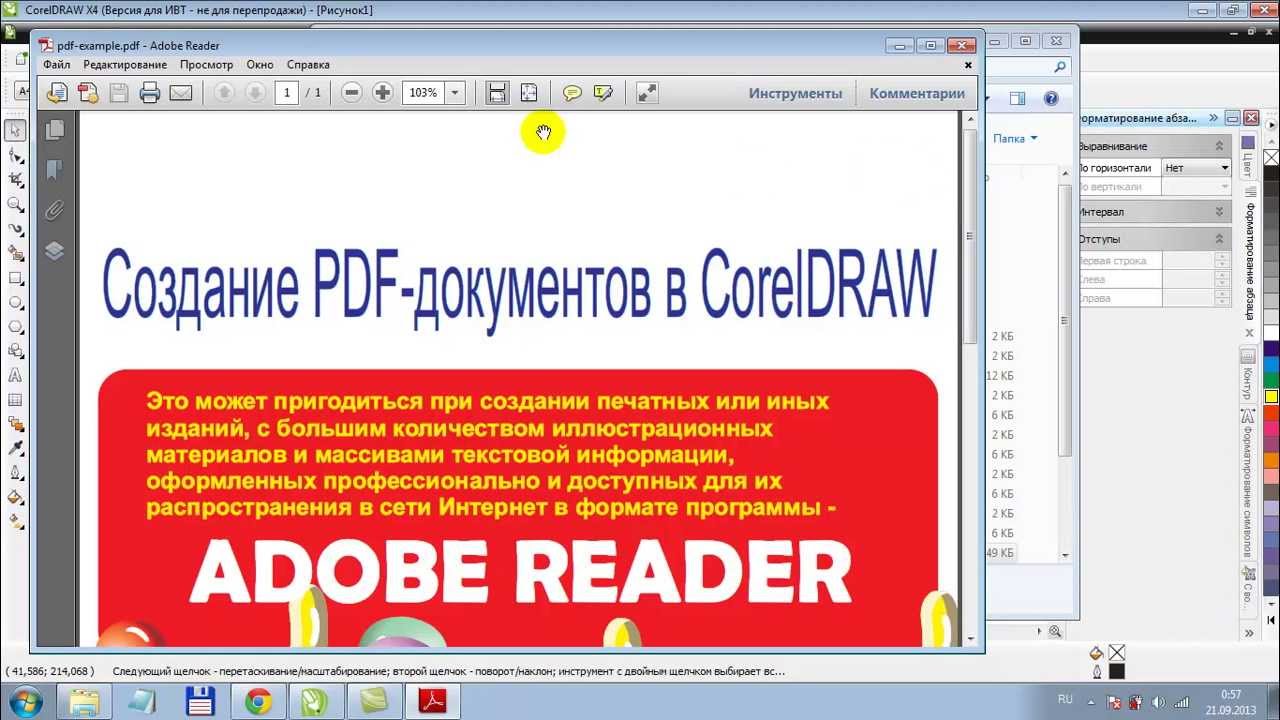Click the RU language indicator
Viewport: 1280px width, 720px height.
pyautogui.click(x=1065, y=699)
